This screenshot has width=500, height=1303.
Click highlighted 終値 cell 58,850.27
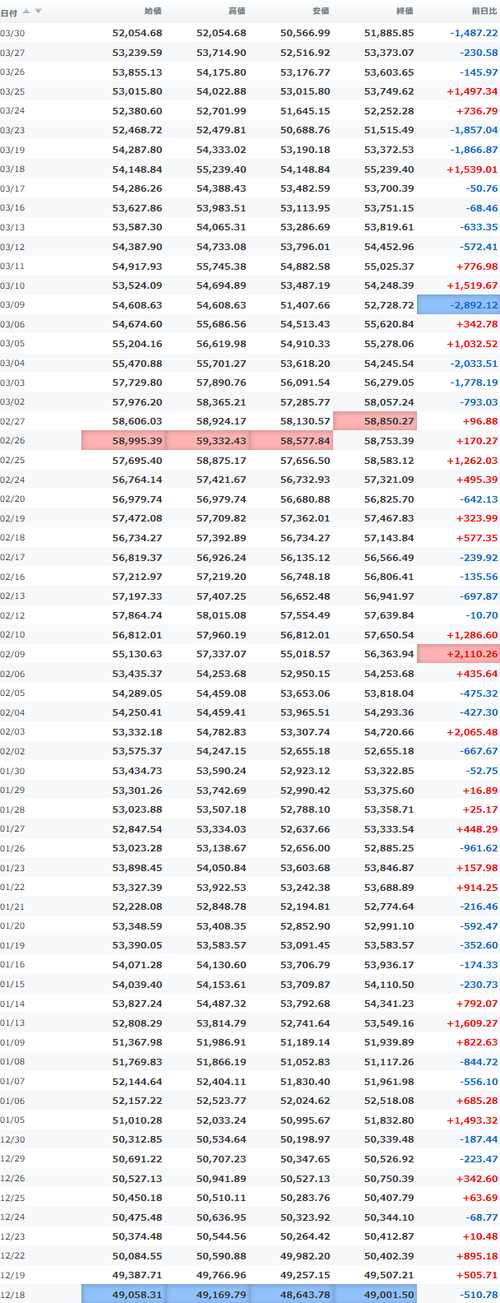[375, 422]
